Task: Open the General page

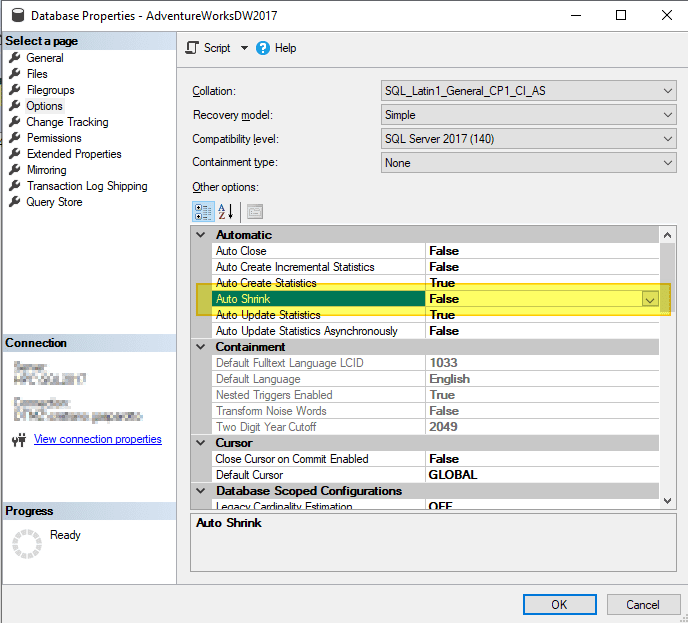Action: (x=45, y=58)
